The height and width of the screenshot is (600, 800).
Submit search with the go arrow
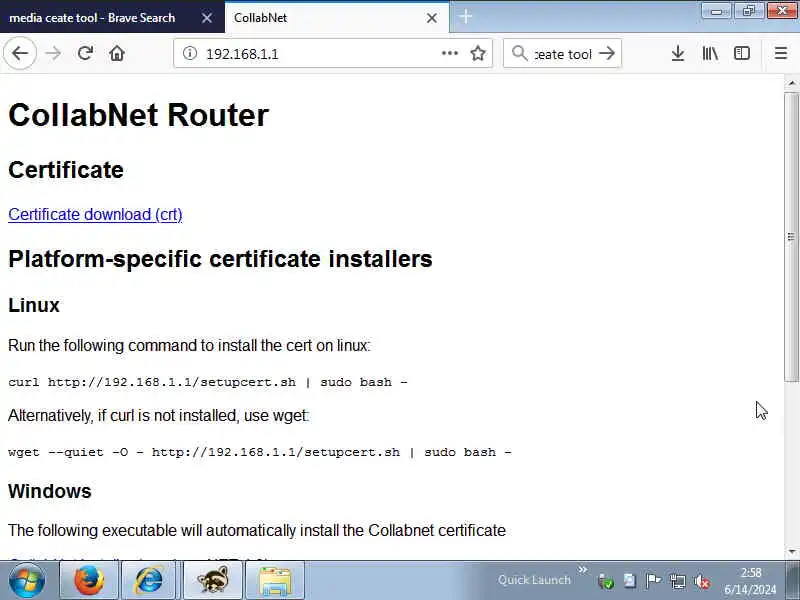pyautogui.click(x=607, y=53)
